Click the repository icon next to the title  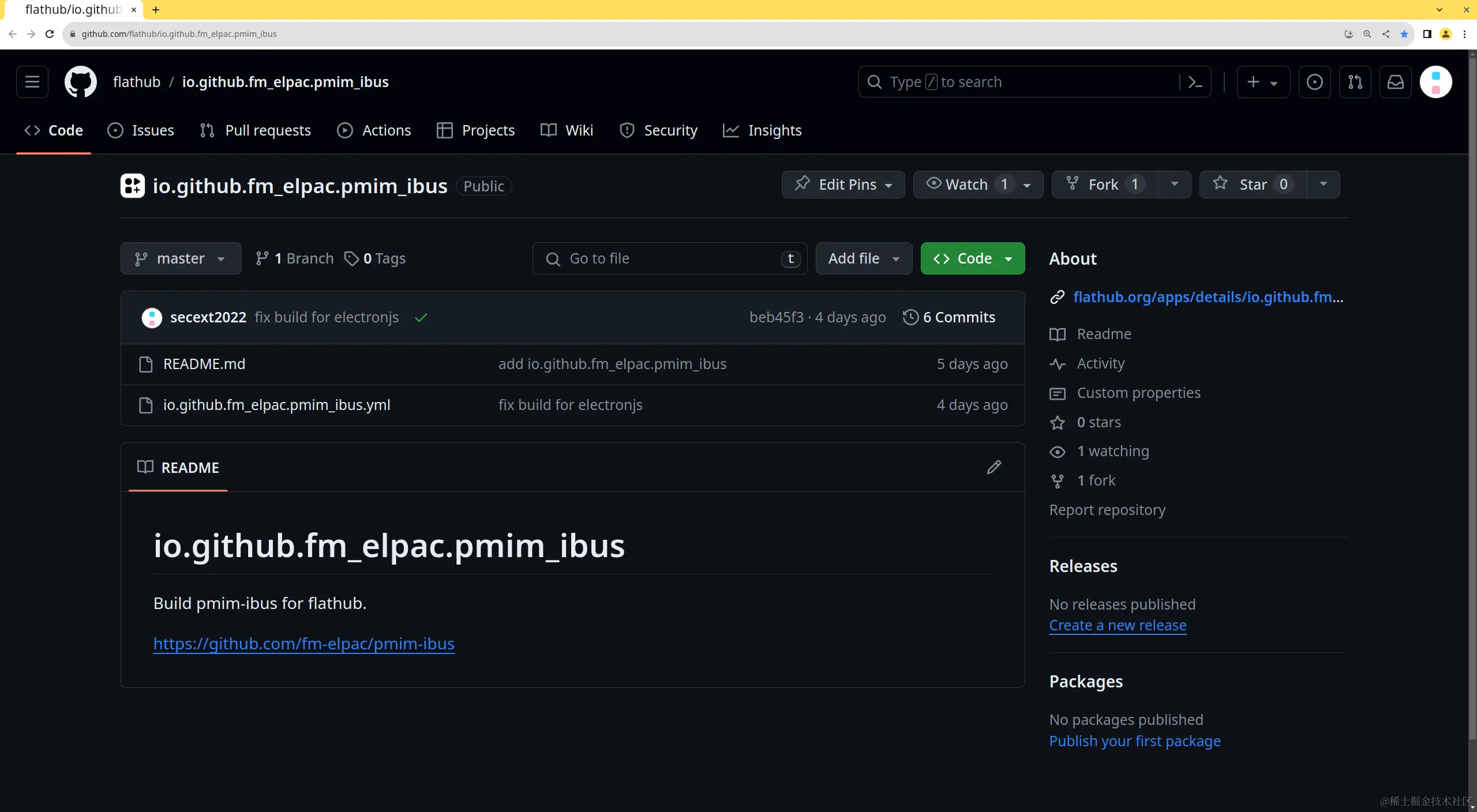point(133,186)
